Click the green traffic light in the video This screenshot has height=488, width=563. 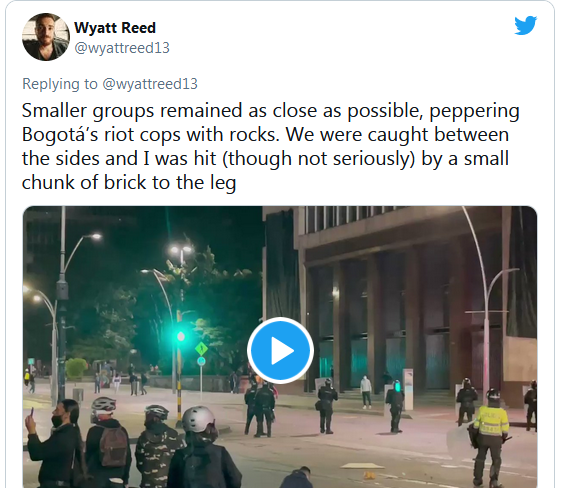[x=181, y=336]
